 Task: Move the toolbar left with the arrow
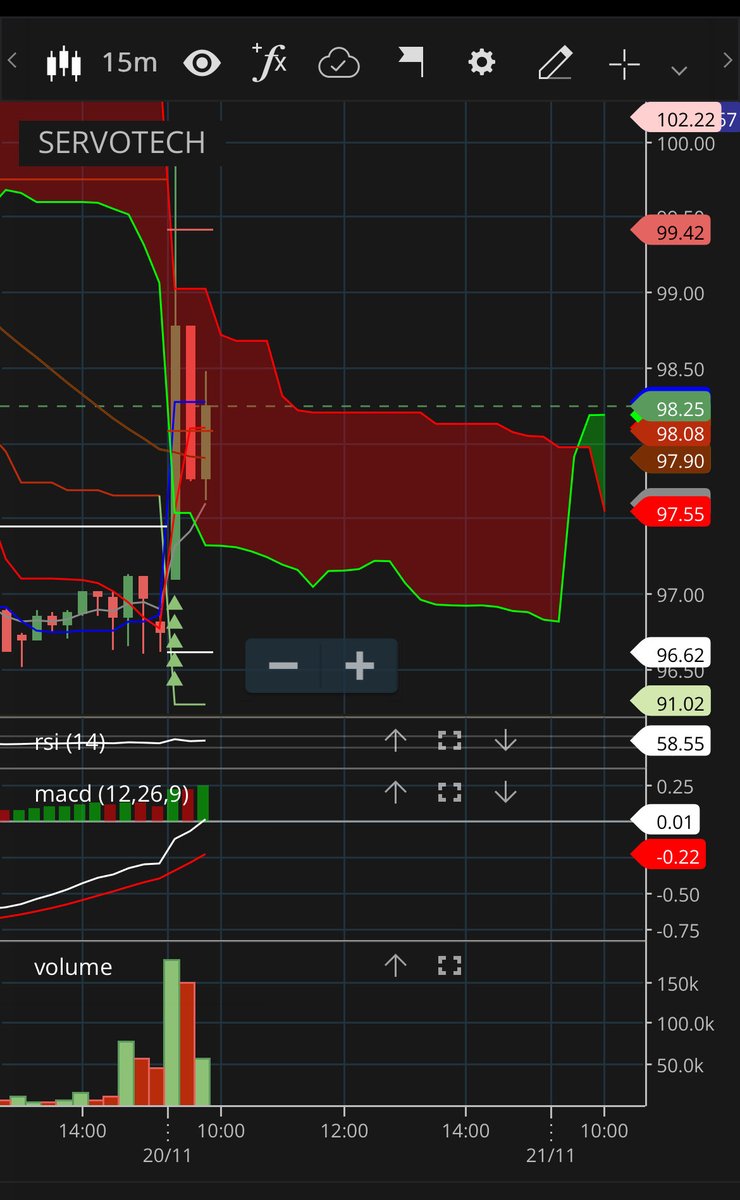pyautogui.click(x=12, y=60)
